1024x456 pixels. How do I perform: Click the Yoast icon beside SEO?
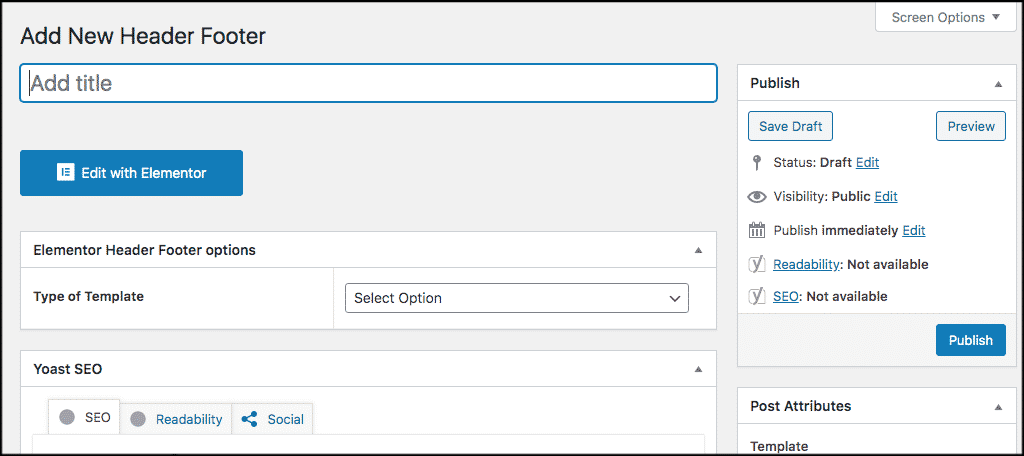click(x=756, y=297)
